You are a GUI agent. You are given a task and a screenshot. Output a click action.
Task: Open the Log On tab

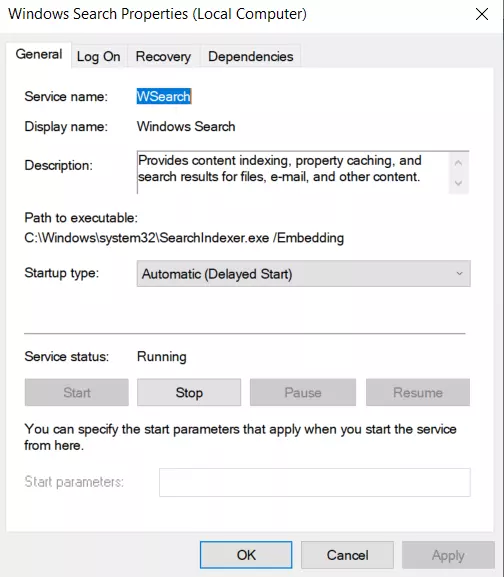(99, 56)
